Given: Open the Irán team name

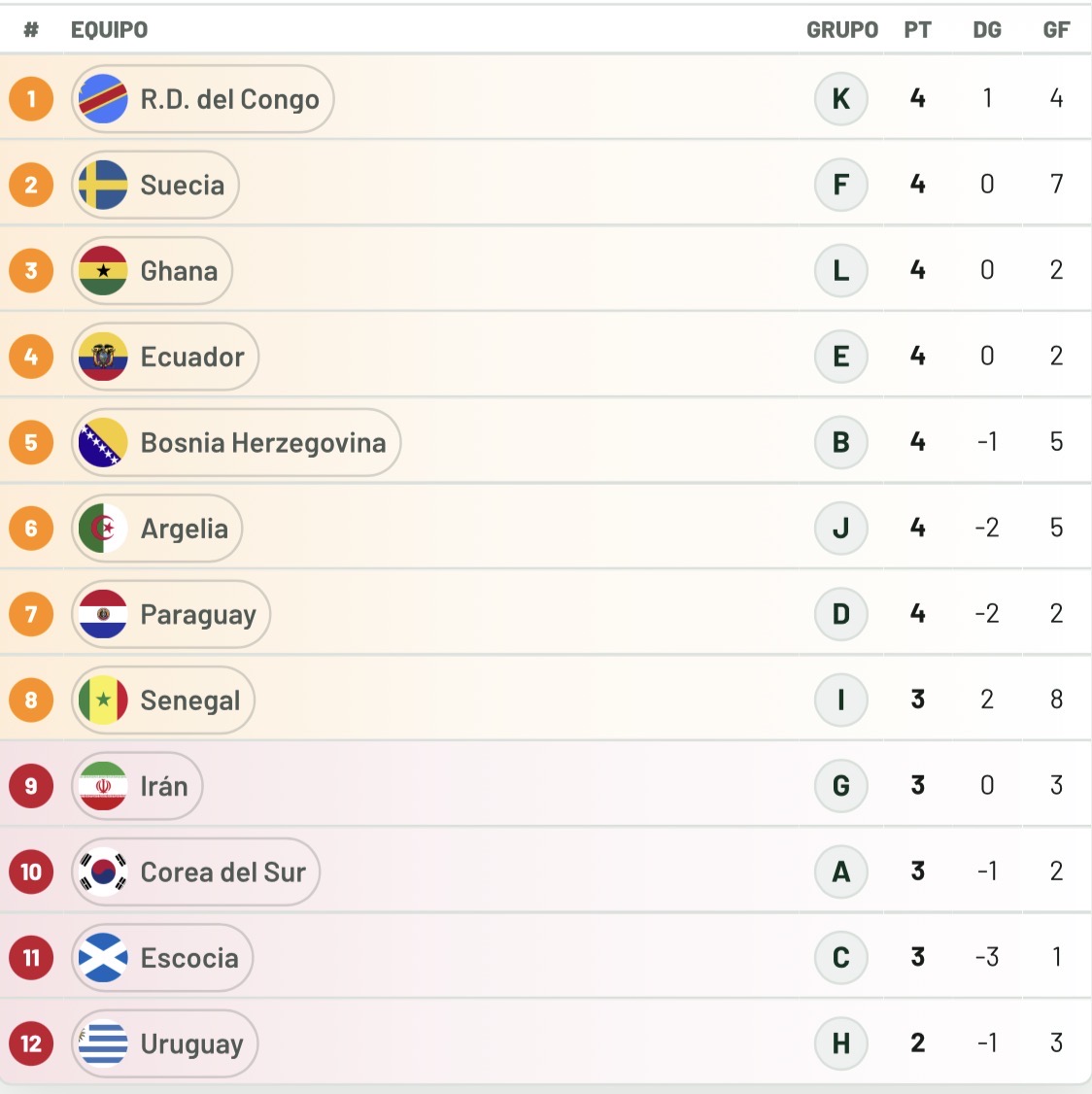Looking at the screenshot, I should pos(164,786).
